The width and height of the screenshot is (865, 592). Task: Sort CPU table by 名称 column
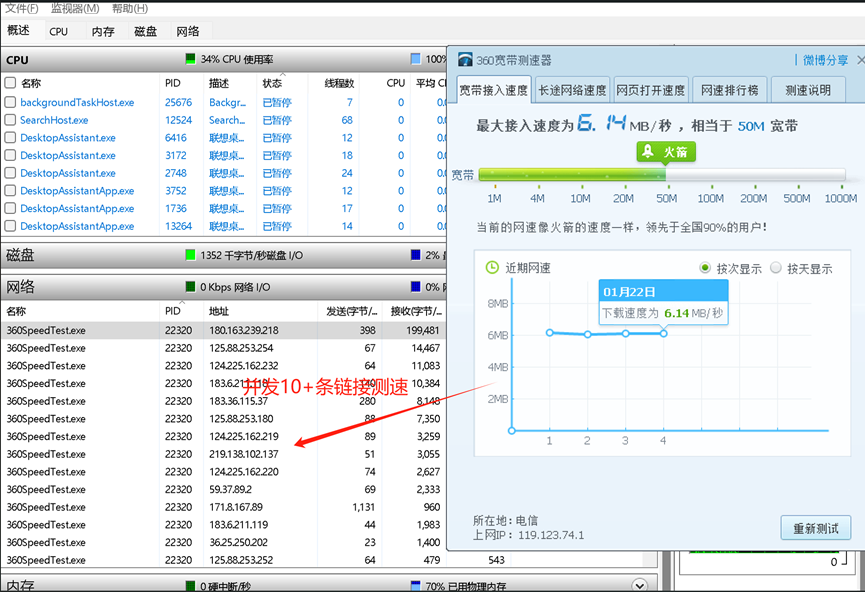(x=31, y=83)
